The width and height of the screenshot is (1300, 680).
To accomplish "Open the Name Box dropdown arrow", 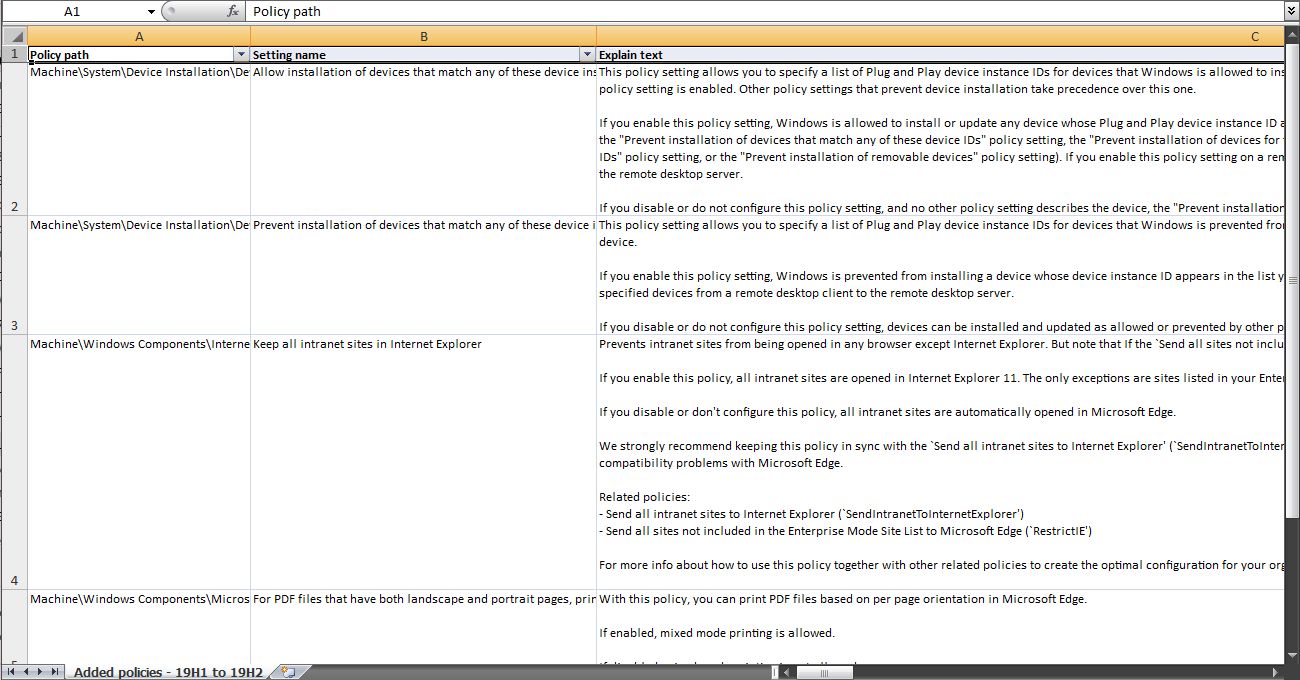I will click(151, 11).
